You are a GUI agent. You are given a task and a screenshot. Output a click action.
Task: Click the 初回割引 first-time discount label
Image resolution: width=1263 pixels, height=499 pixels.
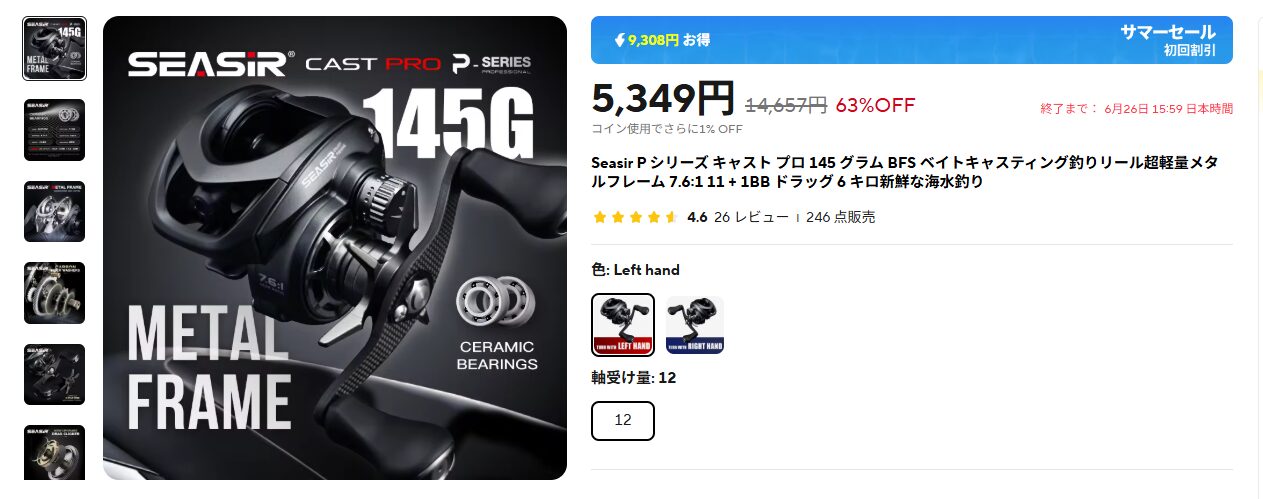(1190, 50)
